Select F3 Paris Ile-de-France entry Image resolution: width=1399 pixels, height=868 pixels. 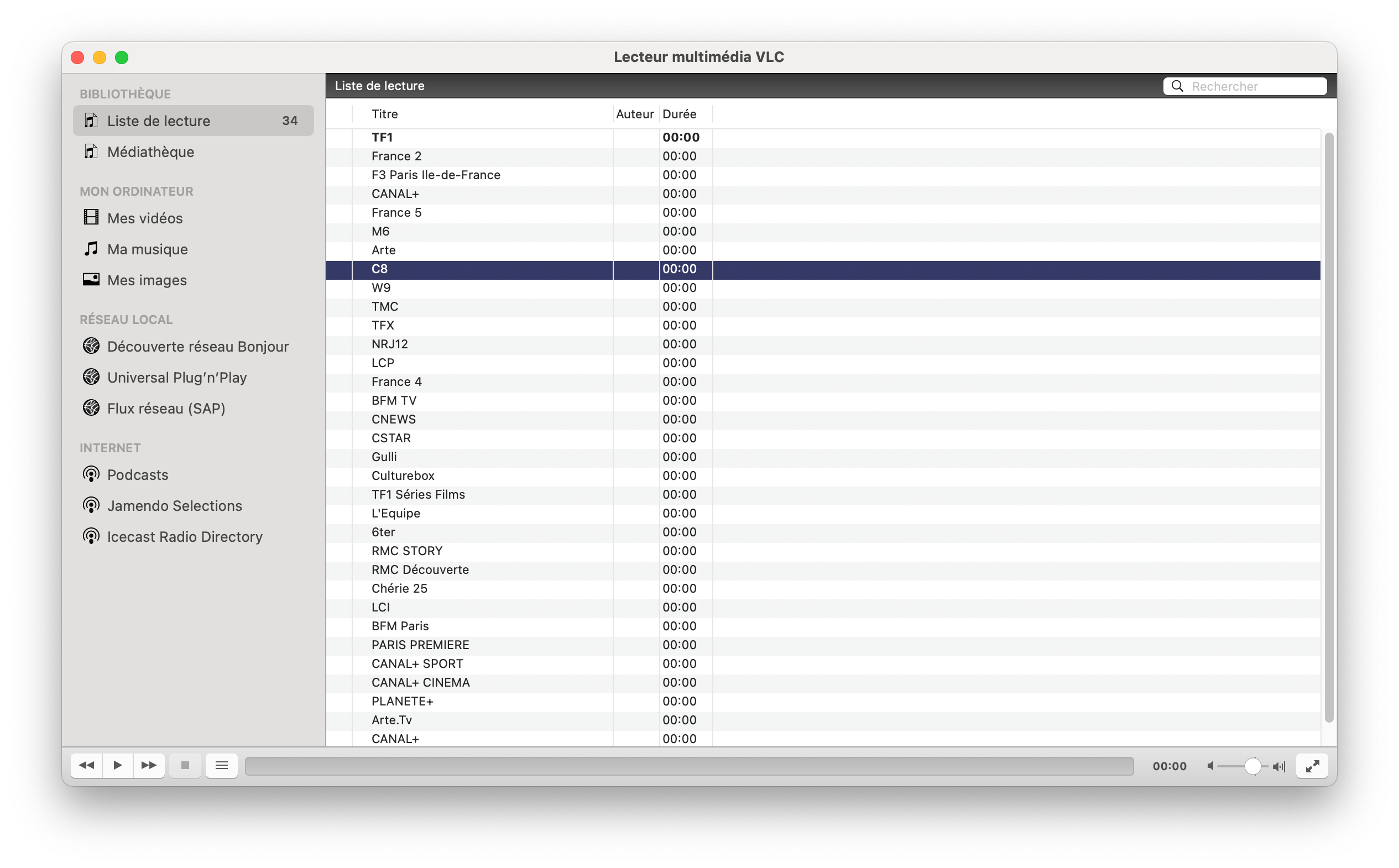tap(823, 175)
